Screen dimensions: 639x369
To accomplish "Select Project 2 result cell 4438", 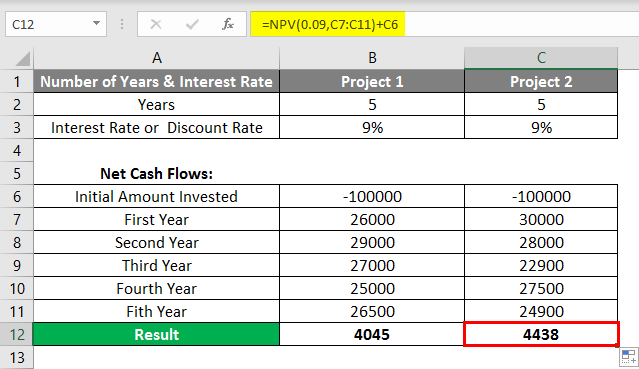I will [x=541, y=334].
